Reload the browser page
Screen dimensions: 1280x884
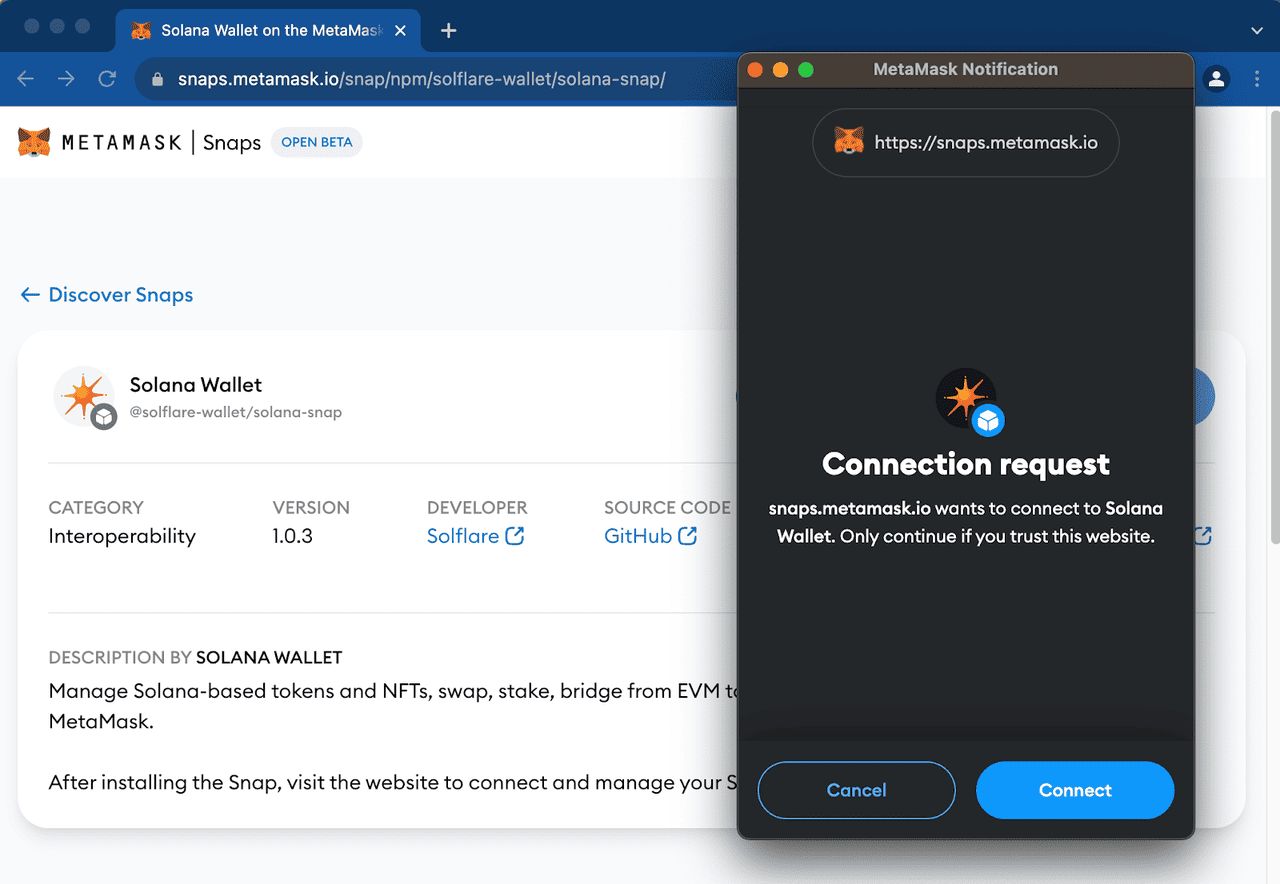pos(107,79)
